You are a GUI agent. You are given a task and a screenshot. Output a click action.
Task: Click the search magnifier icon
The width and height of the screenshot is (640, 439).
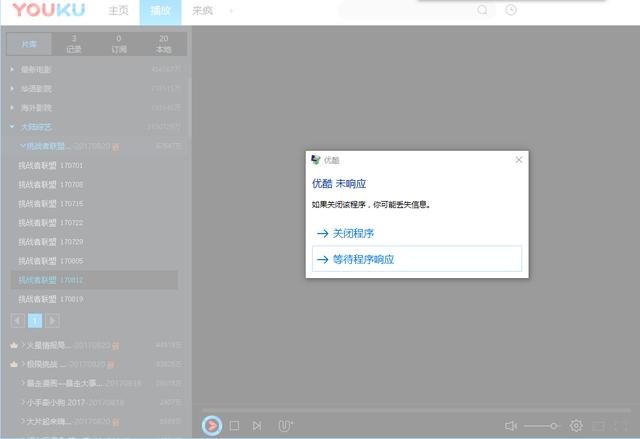tap(482, 10)
